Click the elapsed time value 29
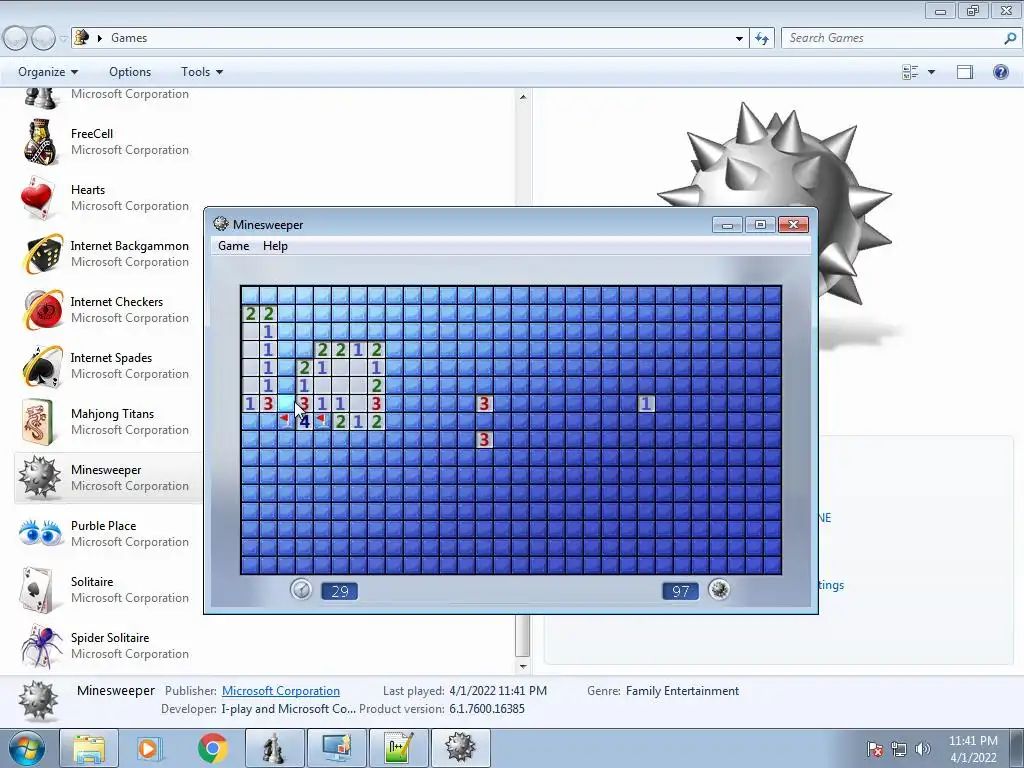1024x768 pixels. 340,591
